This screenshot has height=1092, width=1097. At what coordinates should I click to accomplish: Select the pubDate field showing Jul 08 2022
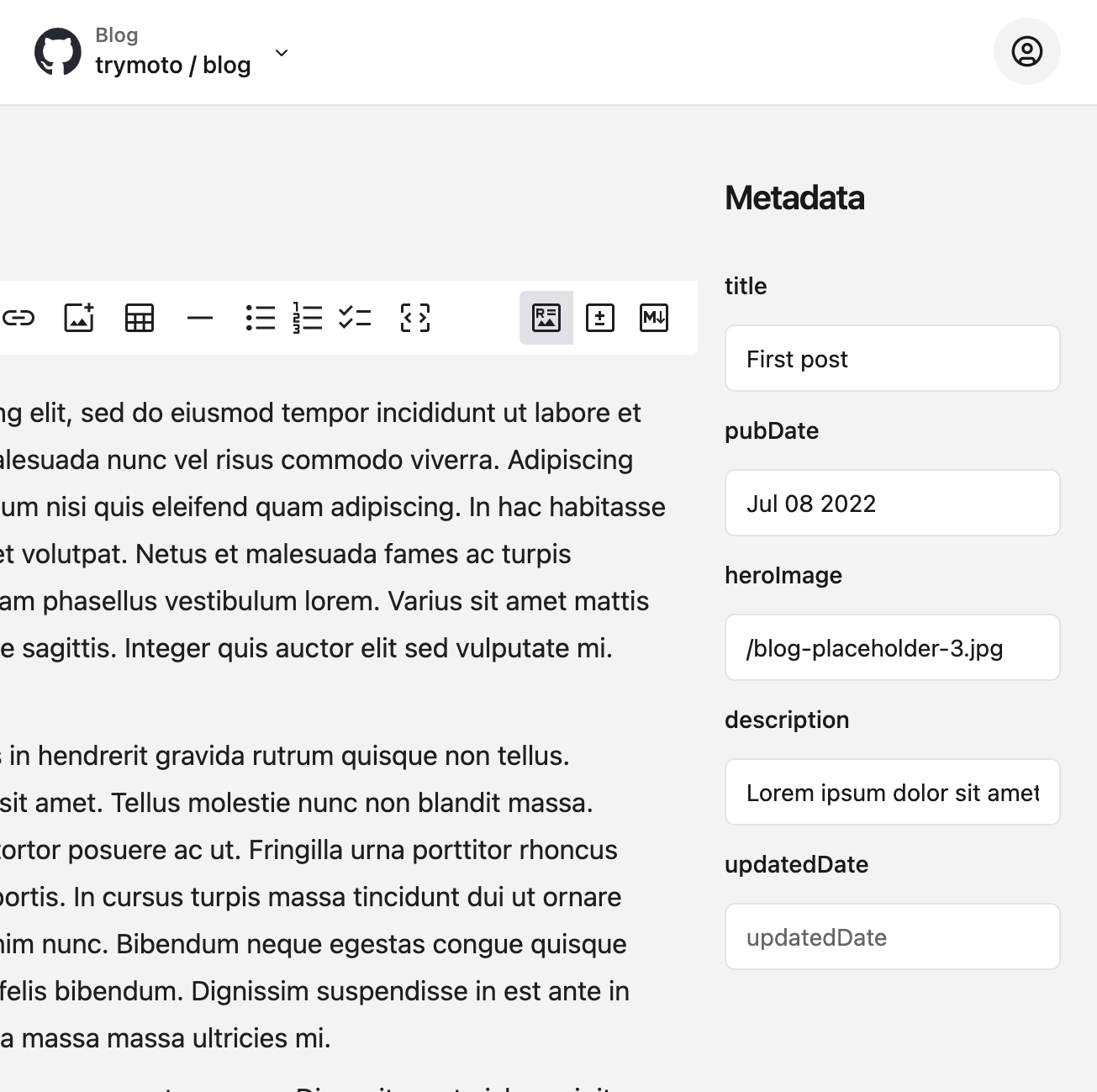pyautogui.click(x=892, y=504)
